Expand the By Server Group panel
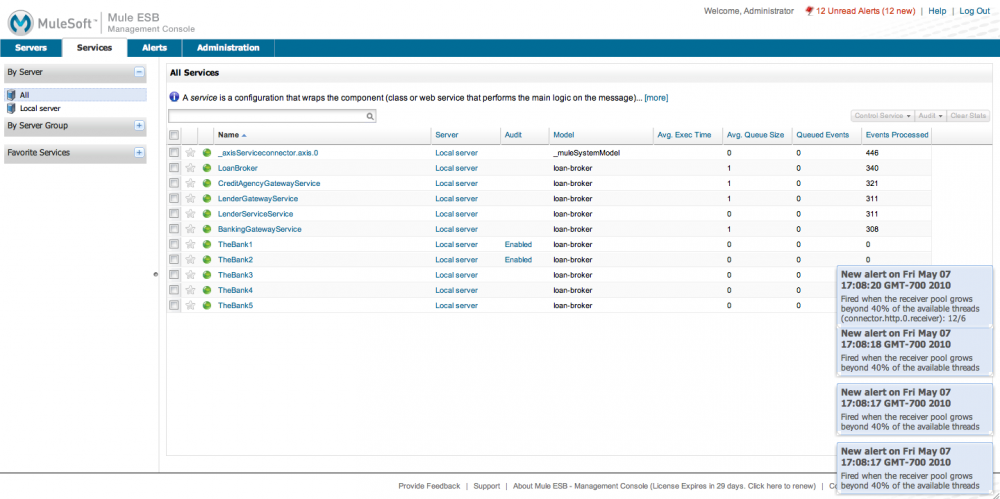 pyautogui.click(x=139, y=126)
